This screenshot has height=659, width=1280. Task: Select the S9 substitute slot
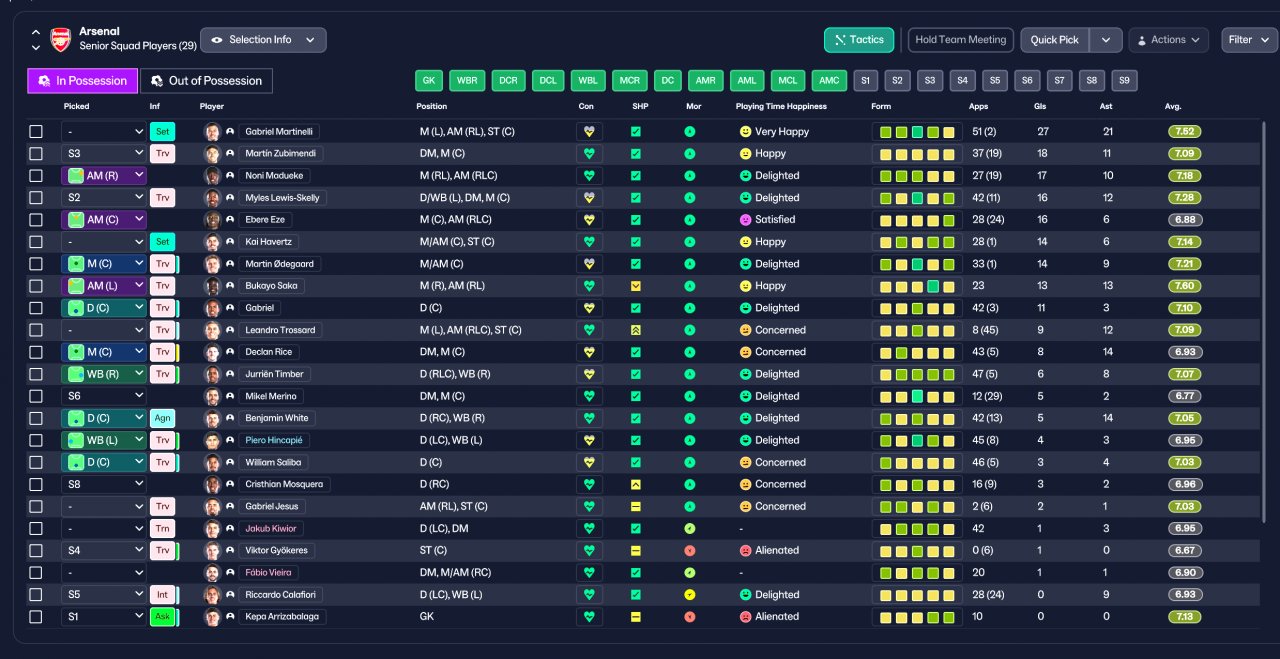pyautogui.click(x=1123, y=81)
